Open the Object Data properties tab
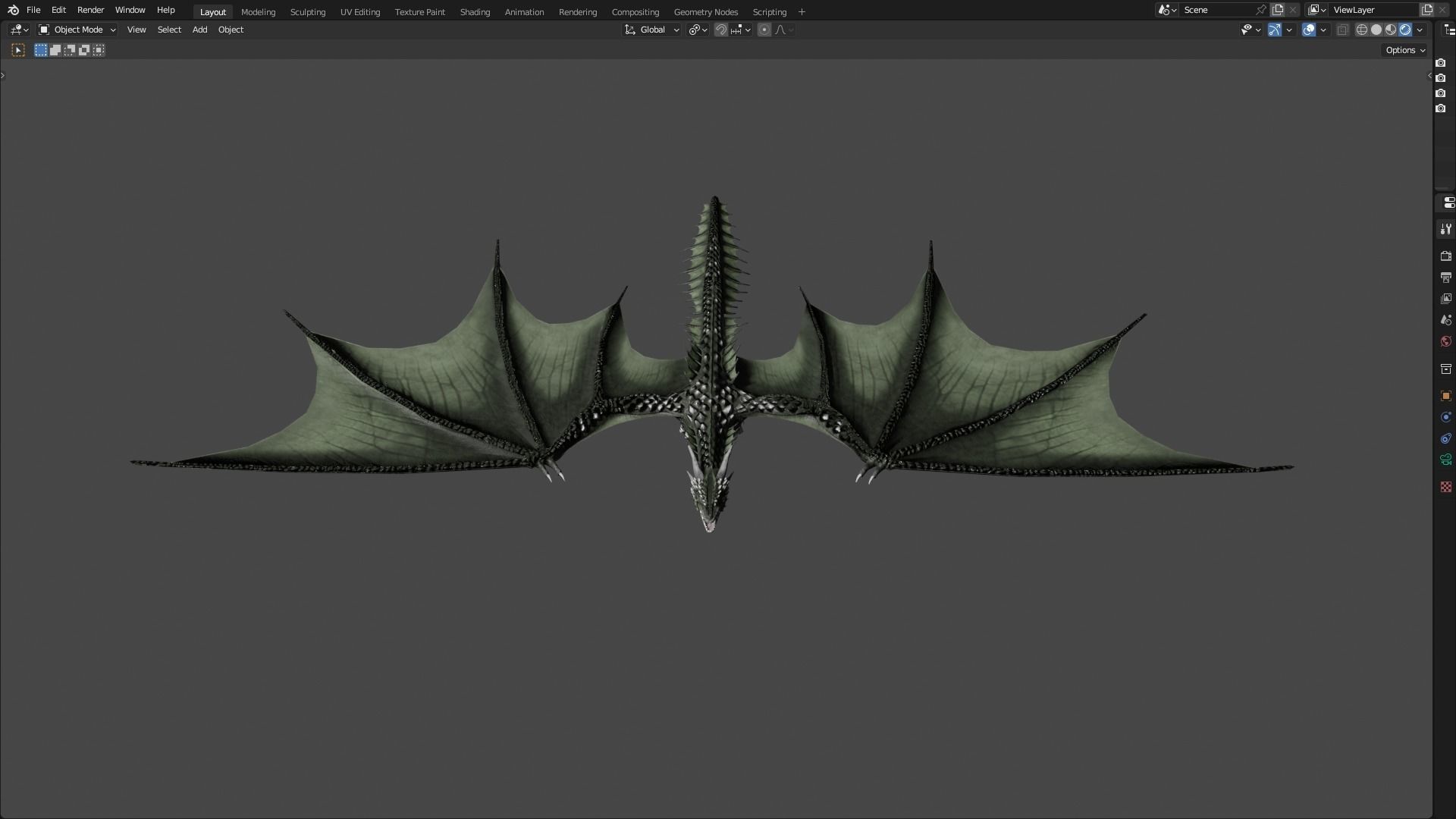The image size is (1456, 819). 1445,460
